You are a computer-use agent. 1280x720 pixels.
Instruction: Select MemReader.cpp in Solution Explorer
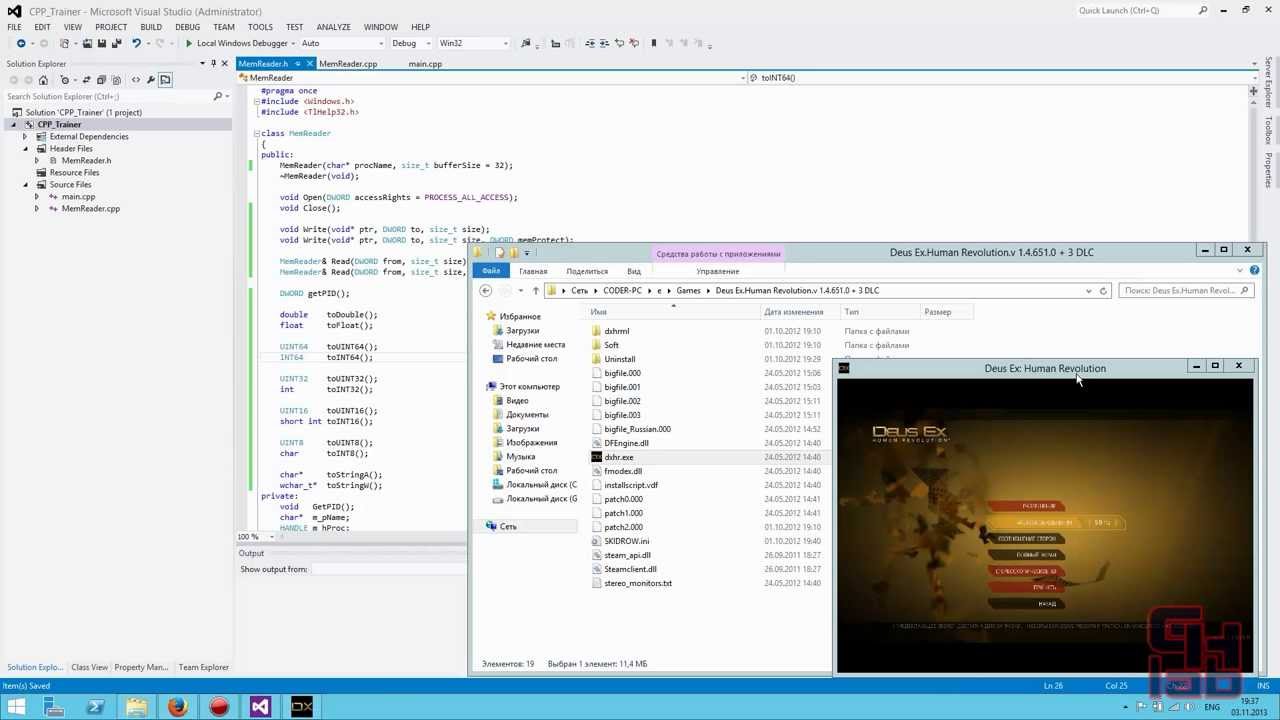[90, 208]
